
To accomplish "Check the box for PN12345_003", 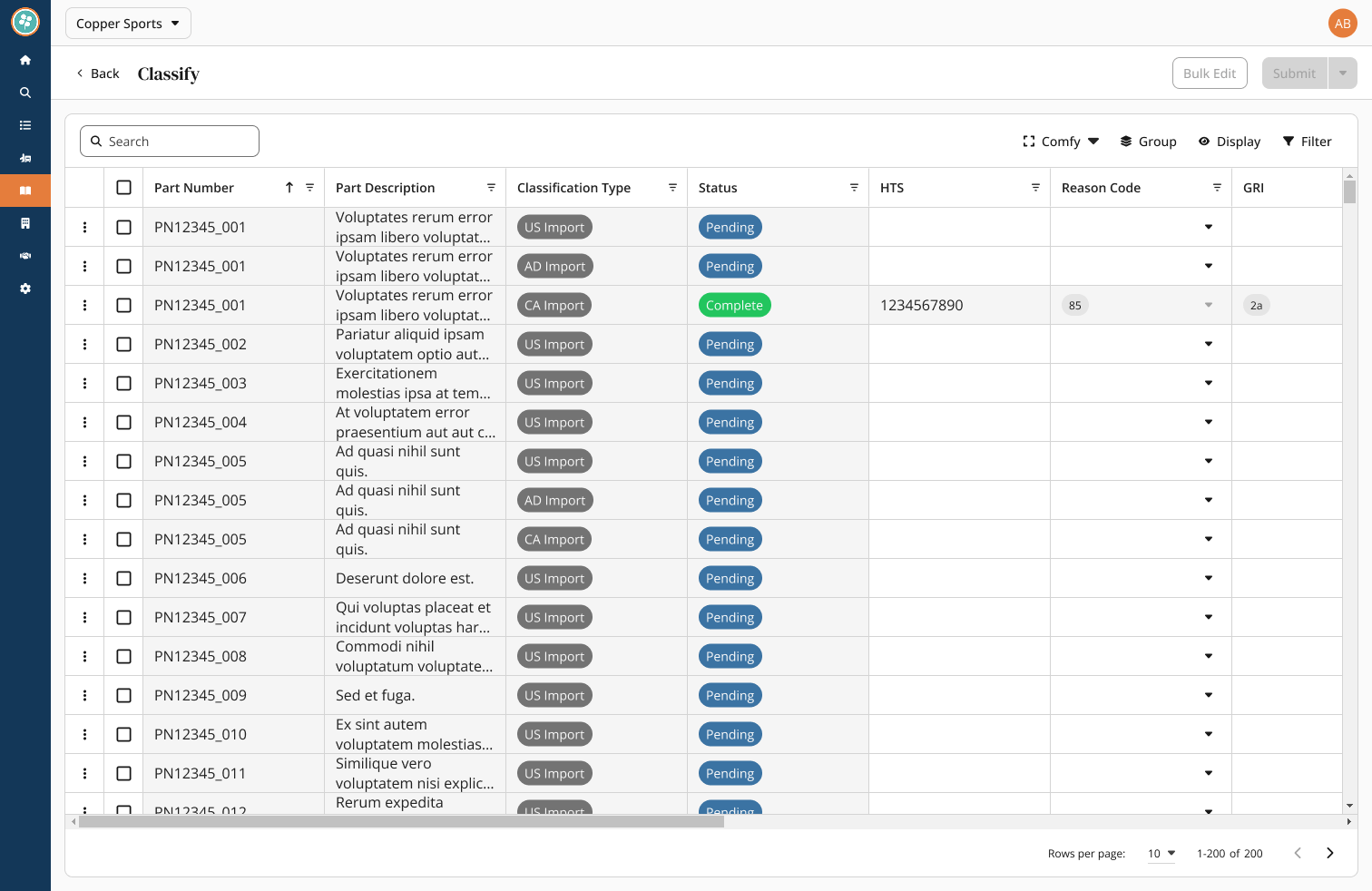I will [124, 383].
